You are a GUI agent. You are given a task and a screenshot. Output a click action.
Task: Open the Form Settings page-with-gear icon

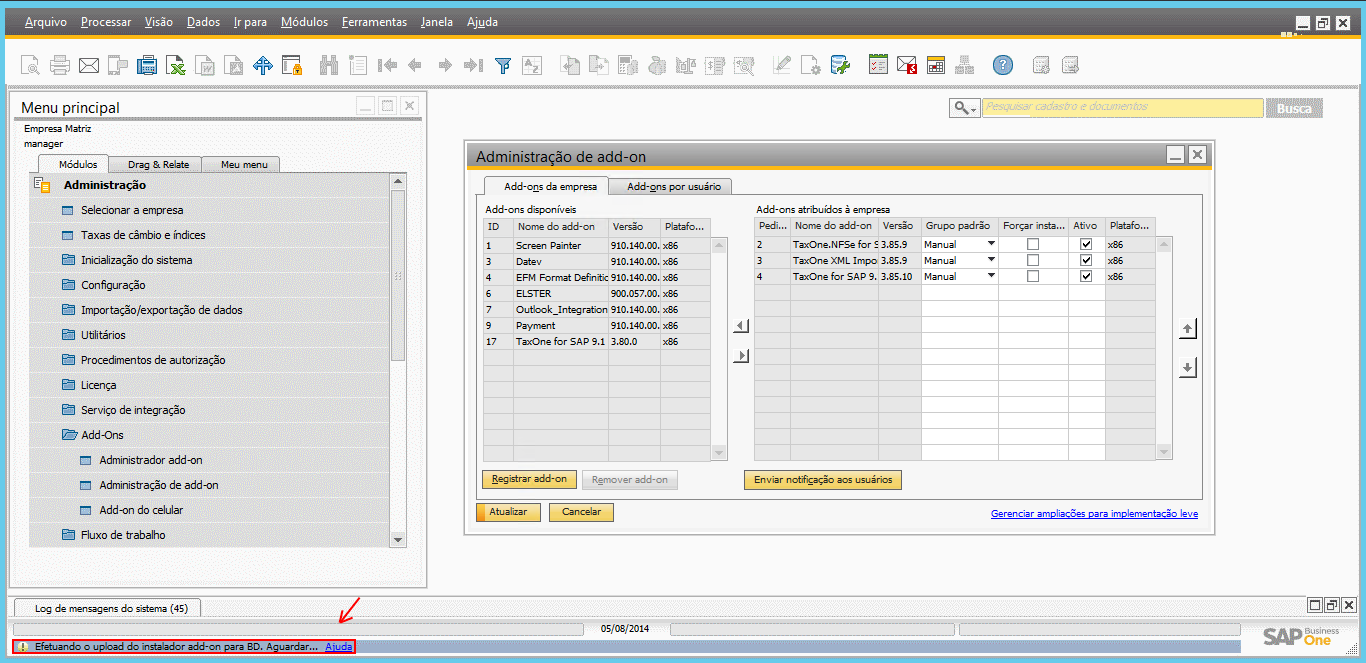811,66
